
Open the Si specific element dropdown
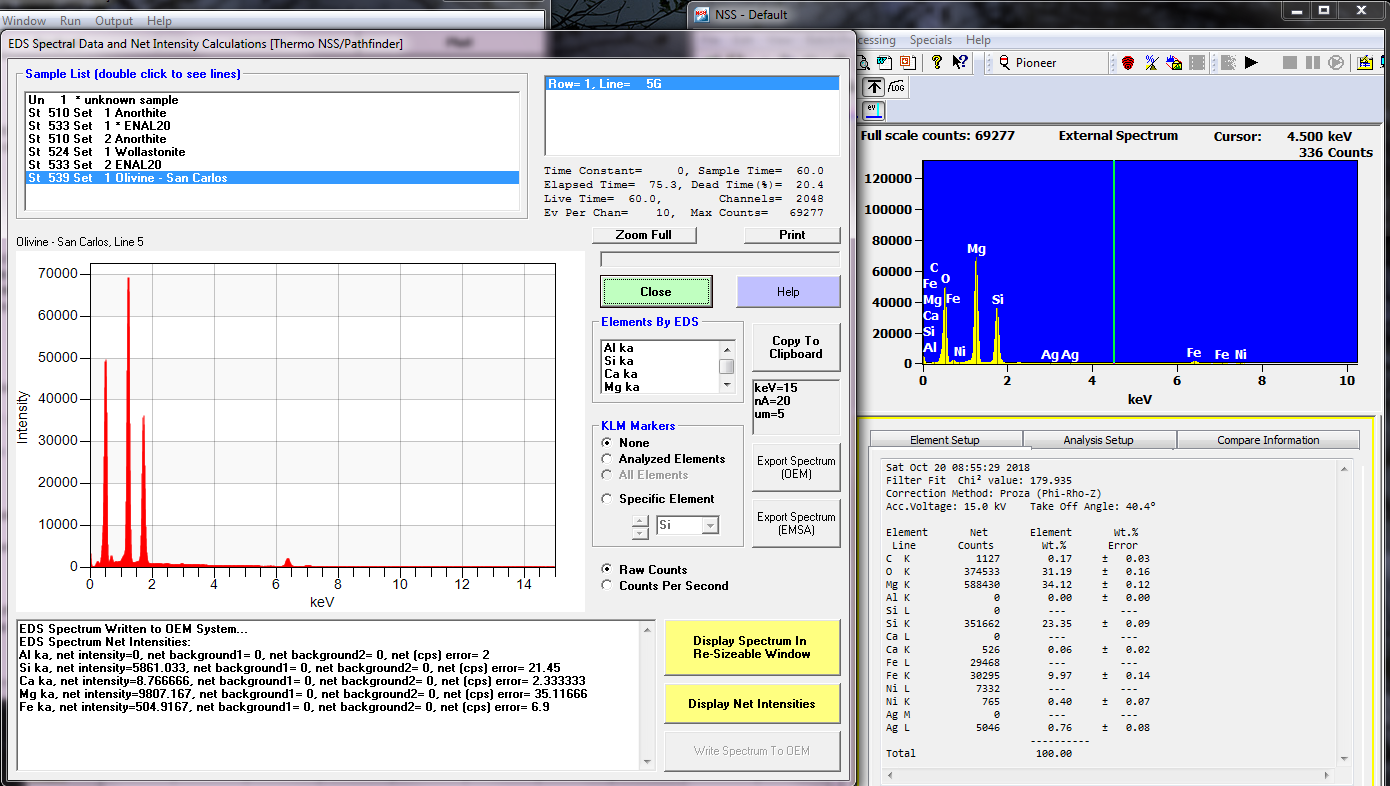coord(710,525)
